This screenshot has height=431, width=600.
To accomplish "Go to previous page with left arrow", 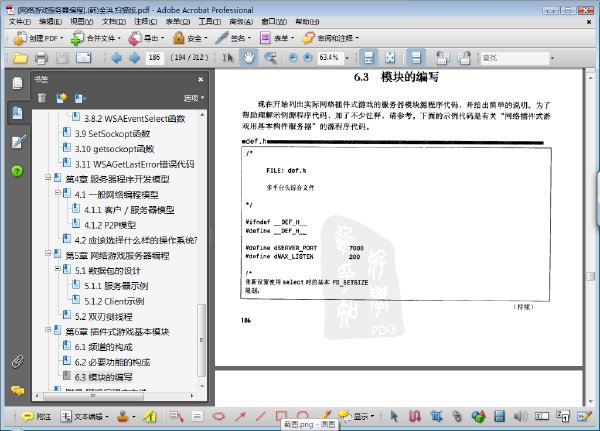I will [116, 58].
